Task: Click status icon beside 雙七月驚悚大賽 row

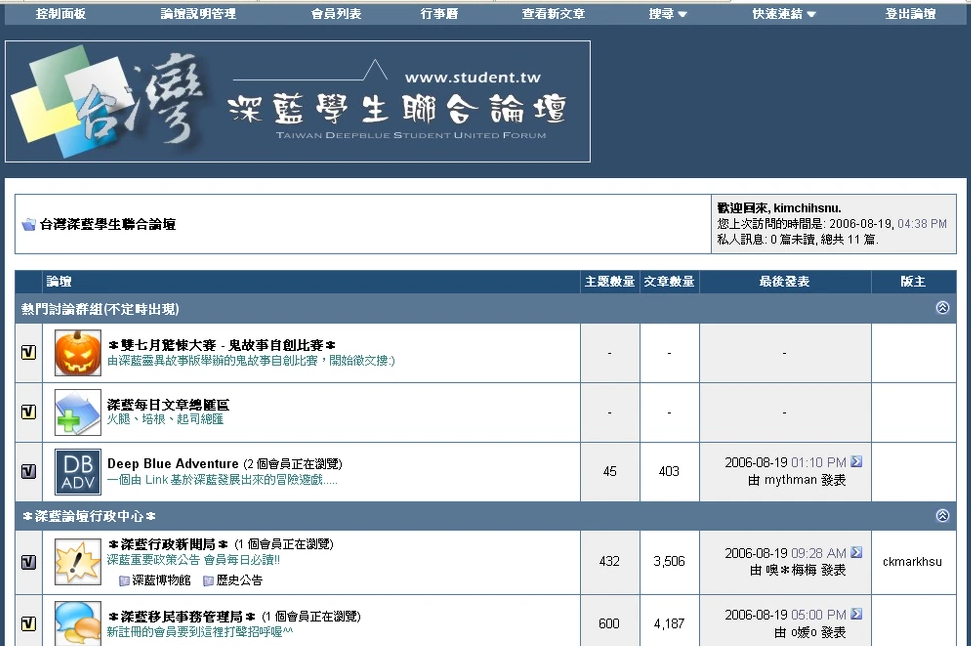Action: coord(29,353)
